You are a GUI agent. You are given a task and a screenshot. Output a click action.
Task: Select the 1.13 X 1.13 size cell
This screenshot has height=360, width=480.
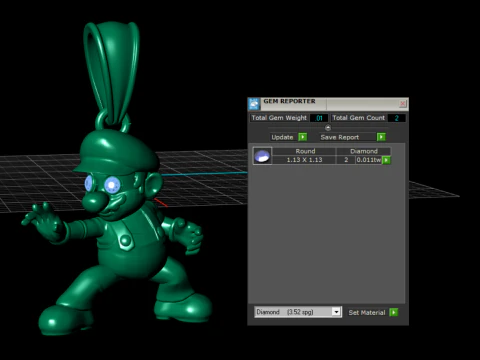click(x=304, y=160)
